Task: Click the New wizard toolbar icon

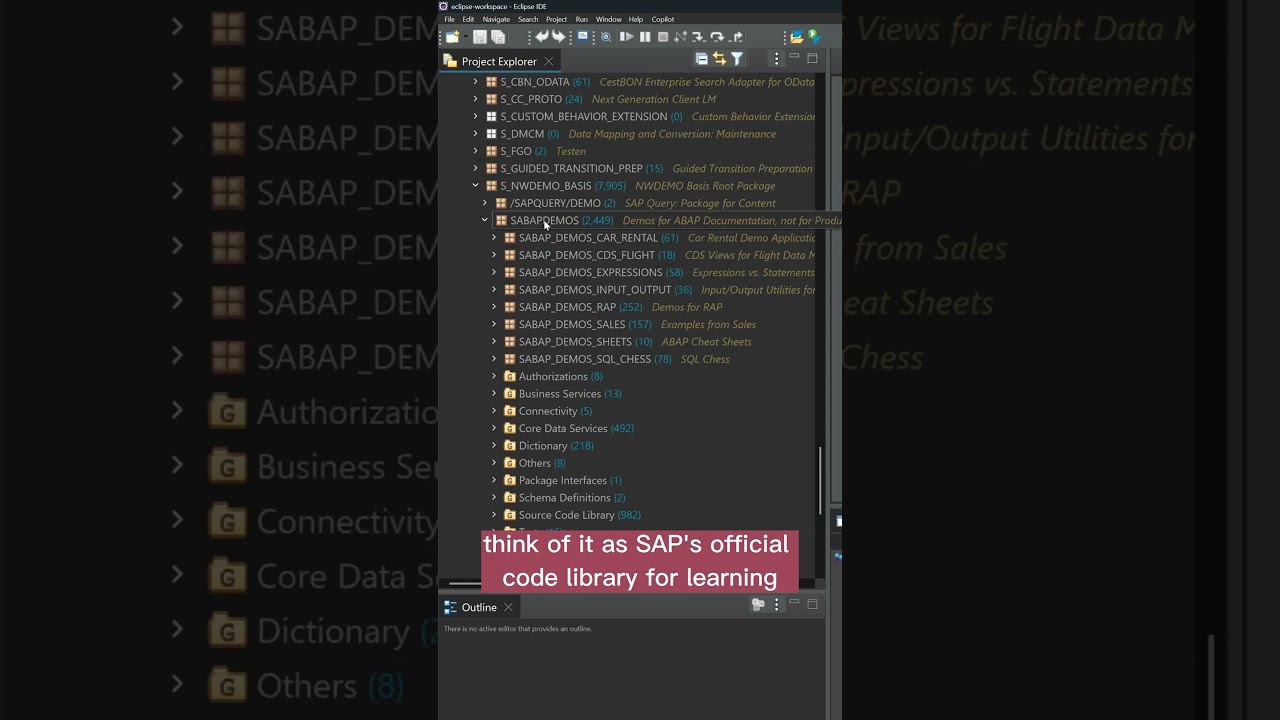Action: pos(452,37)
